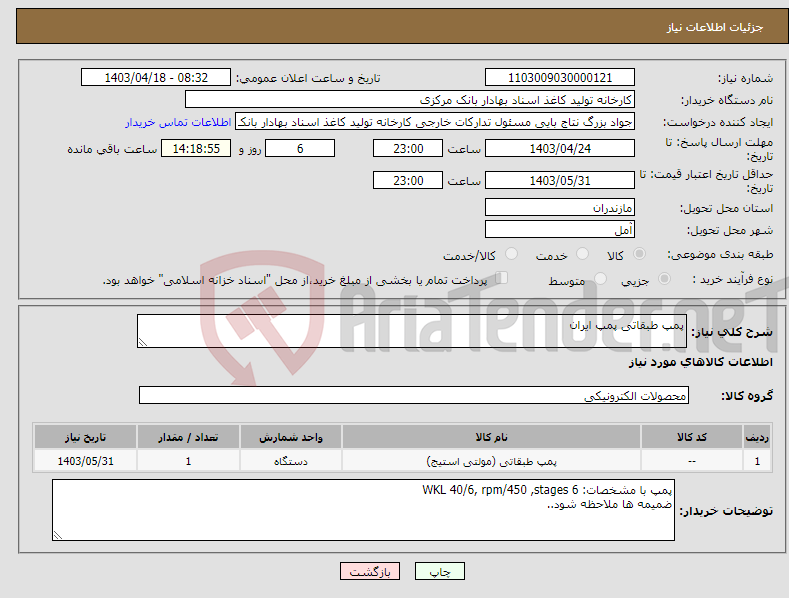Click the ردیف column header
Screen dimensions: 789x598
(x=757, y=437)
